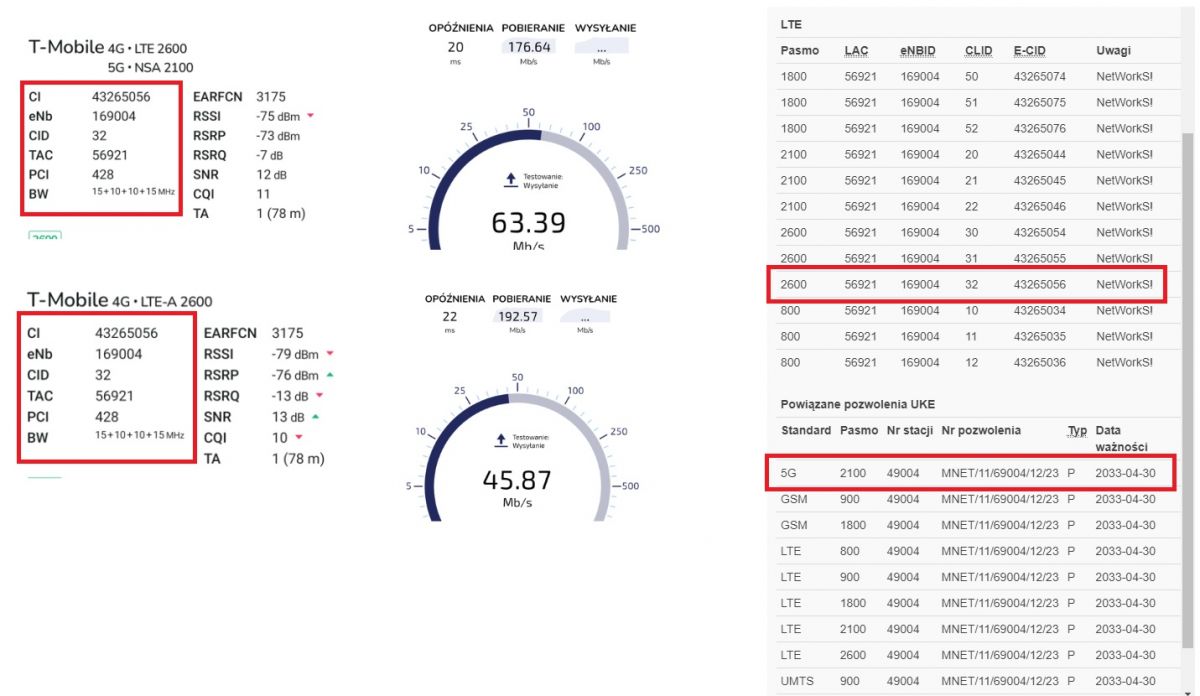Click the download value 192.57
Screen dimensions: 1200x696
(517, 316)
